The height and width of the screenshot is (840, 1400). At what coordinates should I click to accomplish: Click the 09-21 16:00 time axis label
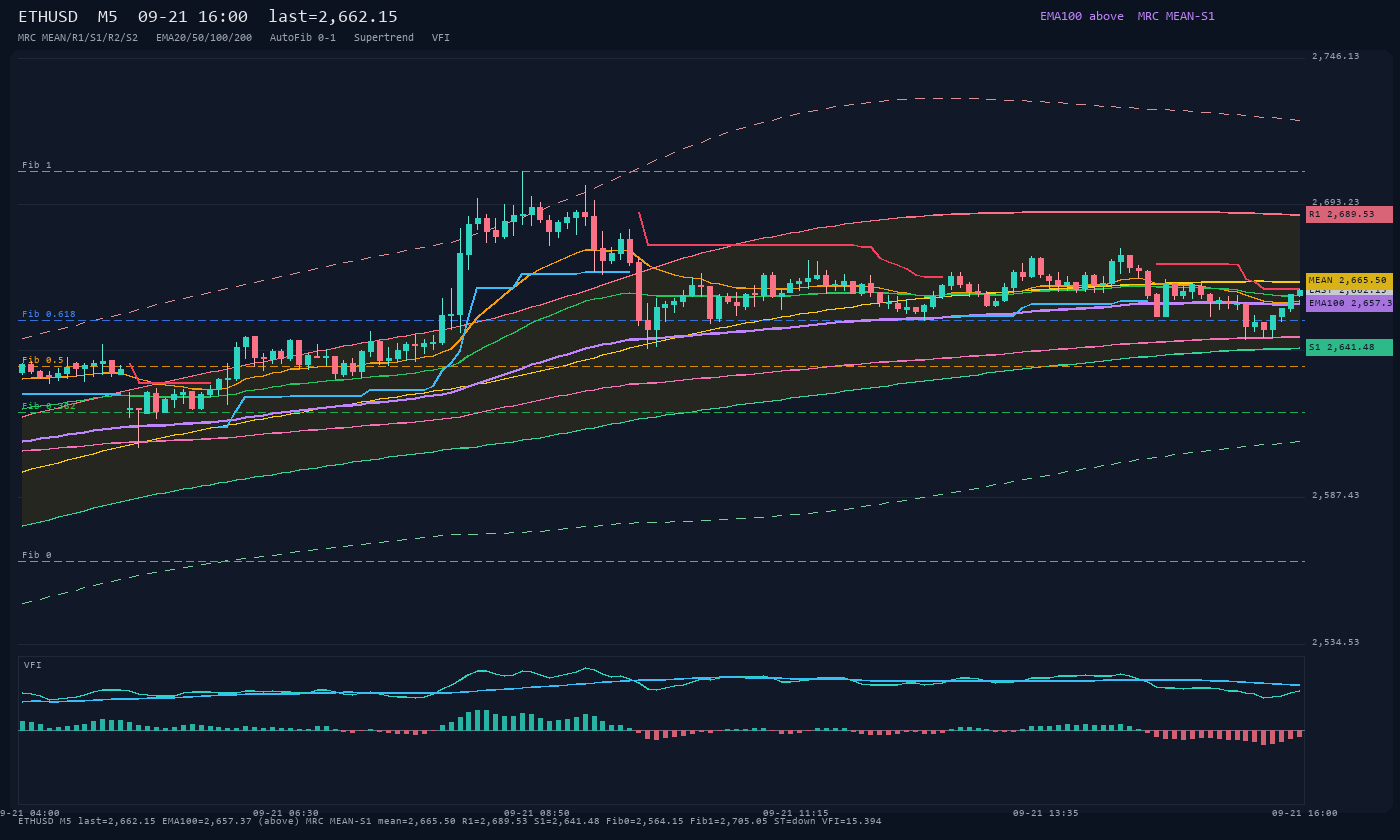tap(1304, 813)
